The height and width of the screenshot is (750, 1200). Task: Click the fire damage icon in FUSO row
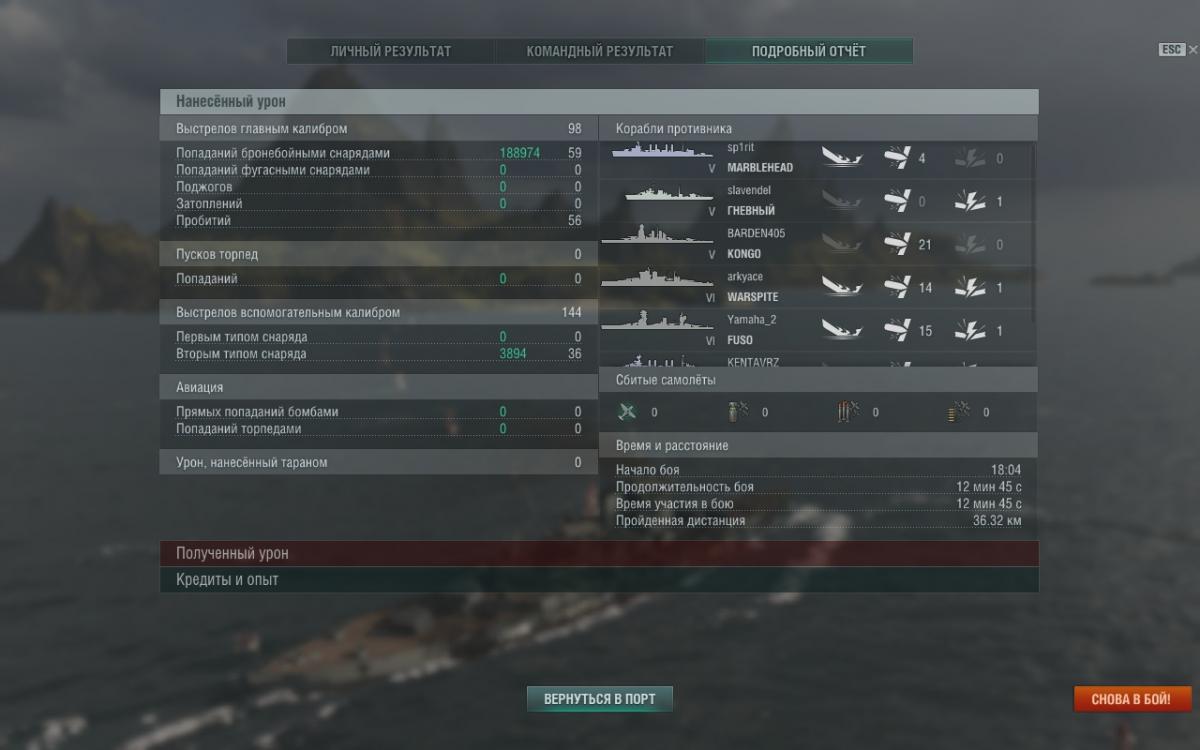pyautogui.click(x=970, y=330)
